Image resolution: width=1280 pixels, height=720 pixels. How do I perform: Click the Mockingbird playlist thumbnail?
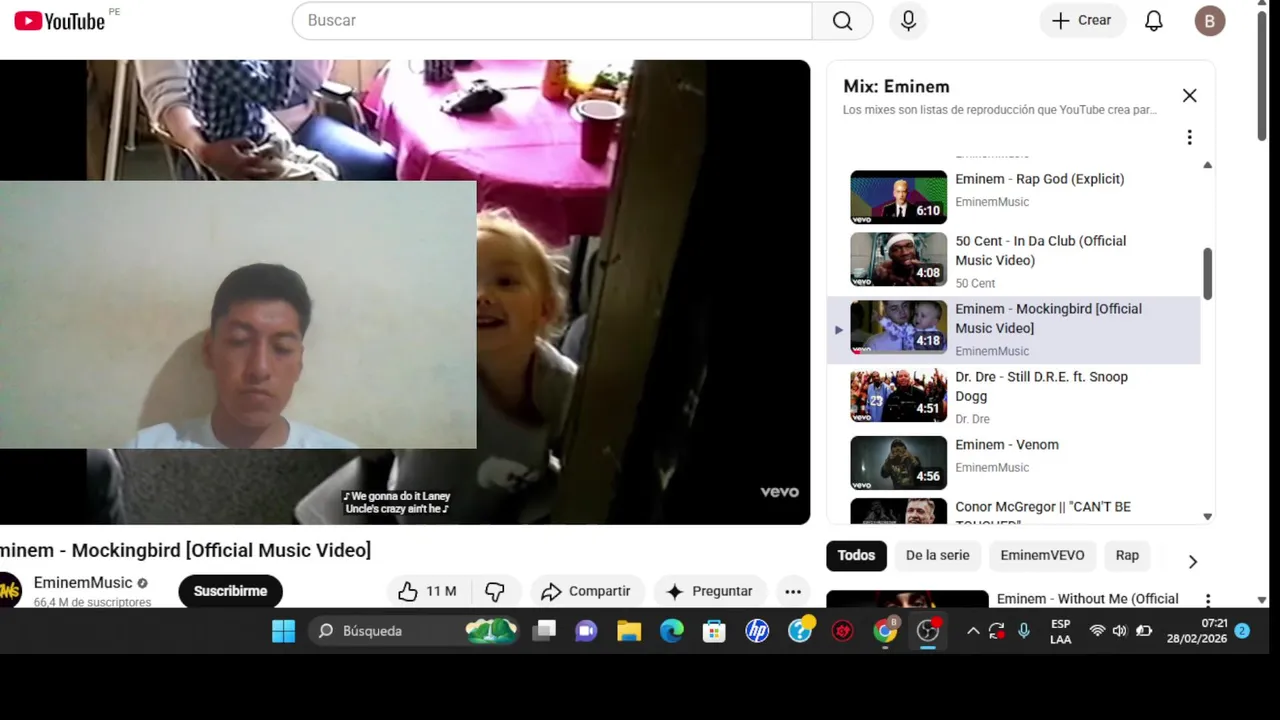(x=898, y=327)
